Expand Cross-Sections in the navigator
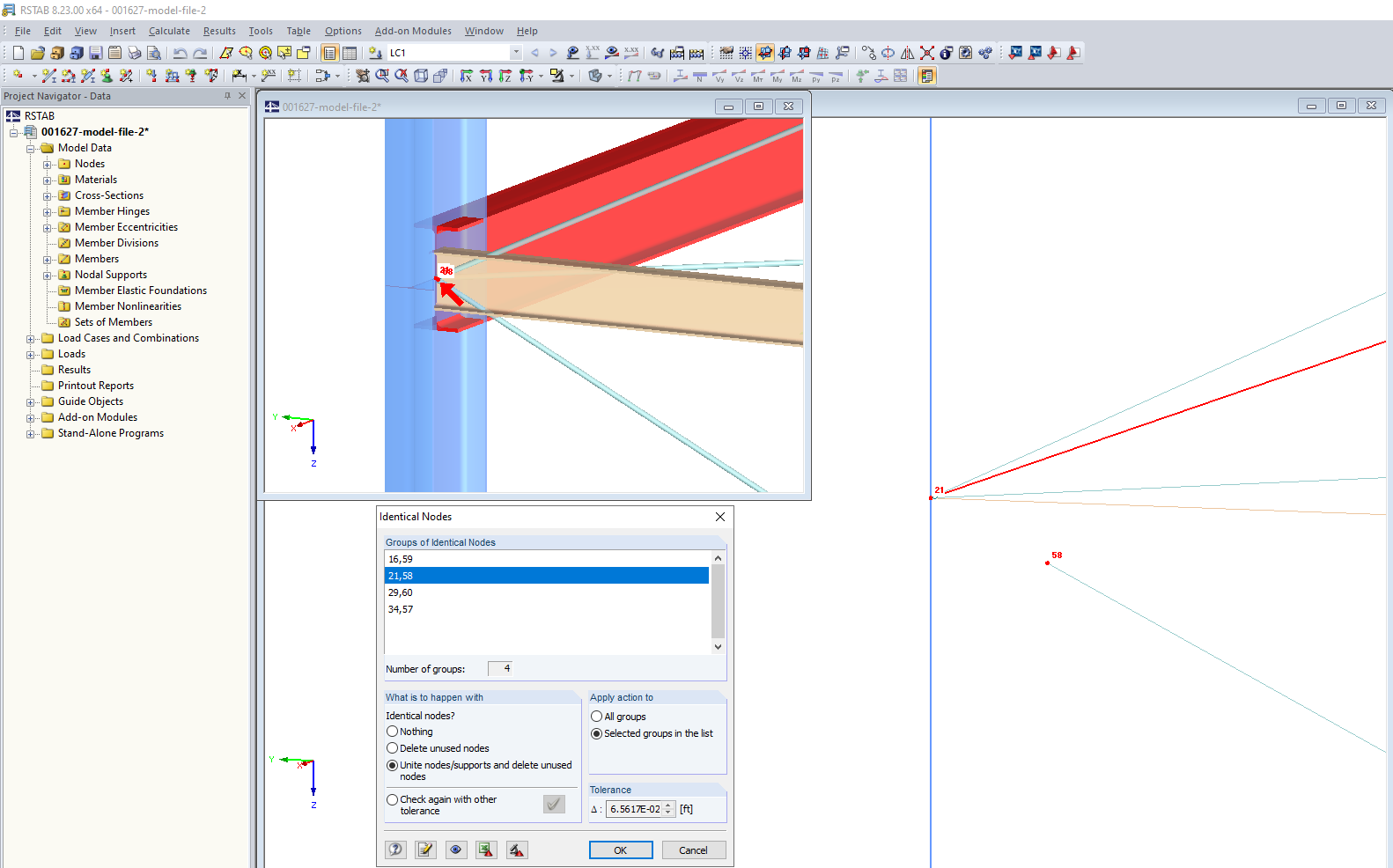Viewport: 1393px width, 868px height. tap(48, 196)
